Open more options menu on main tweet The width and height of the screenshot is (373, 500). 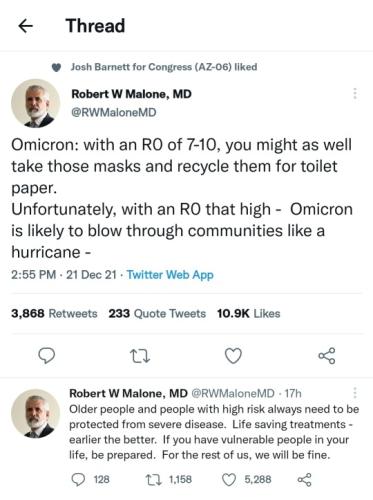click(355, 94)
